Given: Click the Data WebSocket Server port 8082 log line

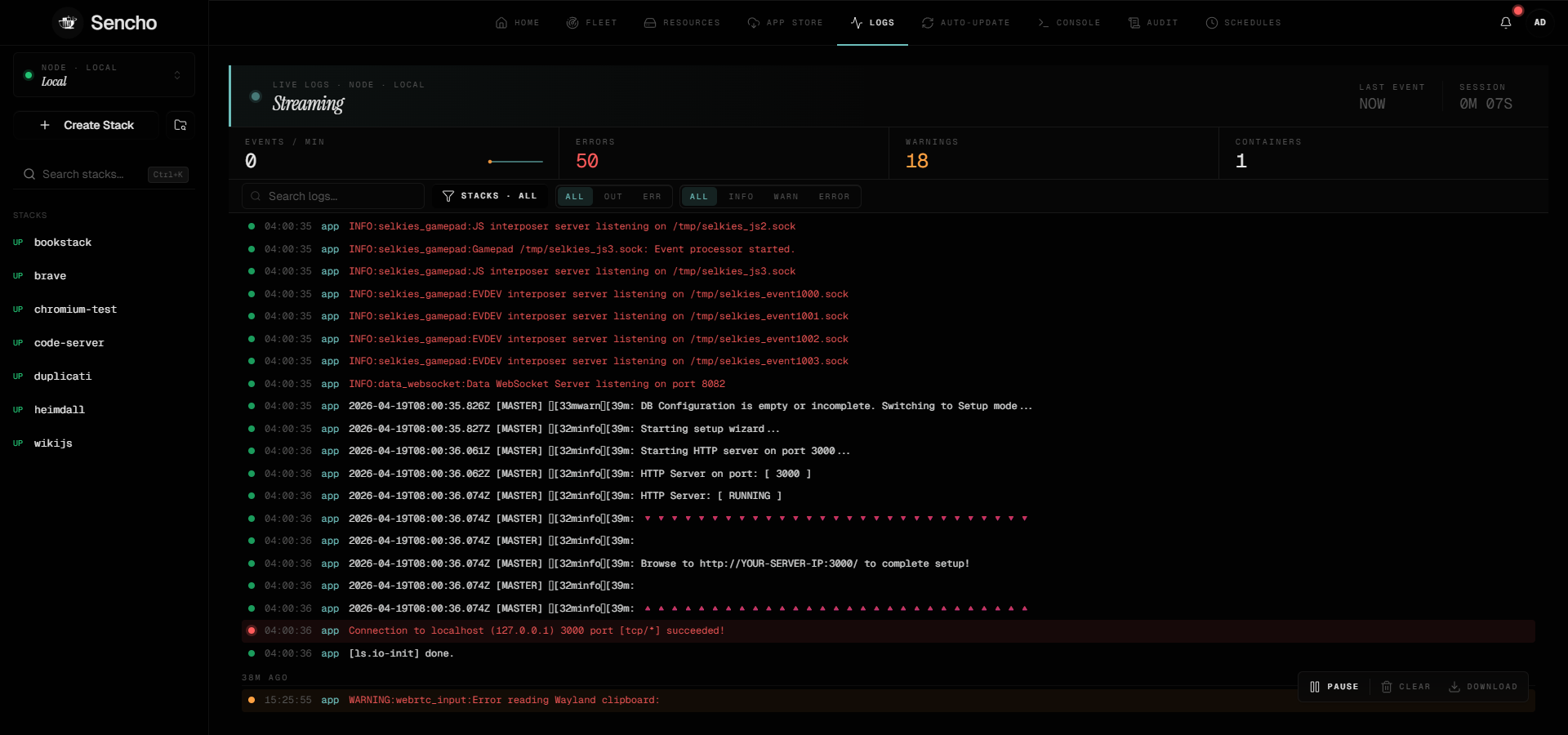Looking at the screenshot, I should coord(889,384).
